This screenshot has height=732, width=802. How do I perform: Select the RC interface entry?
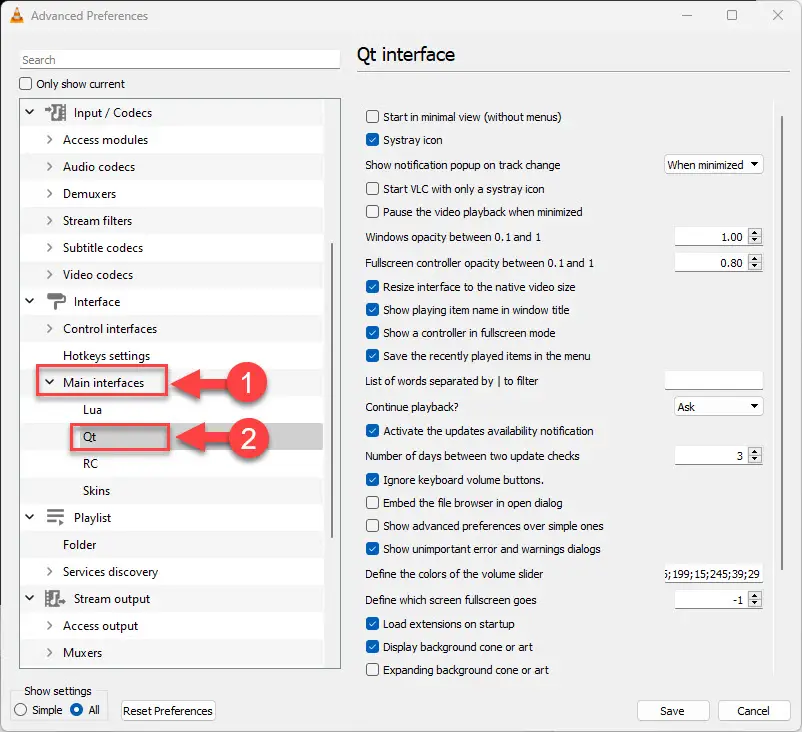(x=90, y=463)
